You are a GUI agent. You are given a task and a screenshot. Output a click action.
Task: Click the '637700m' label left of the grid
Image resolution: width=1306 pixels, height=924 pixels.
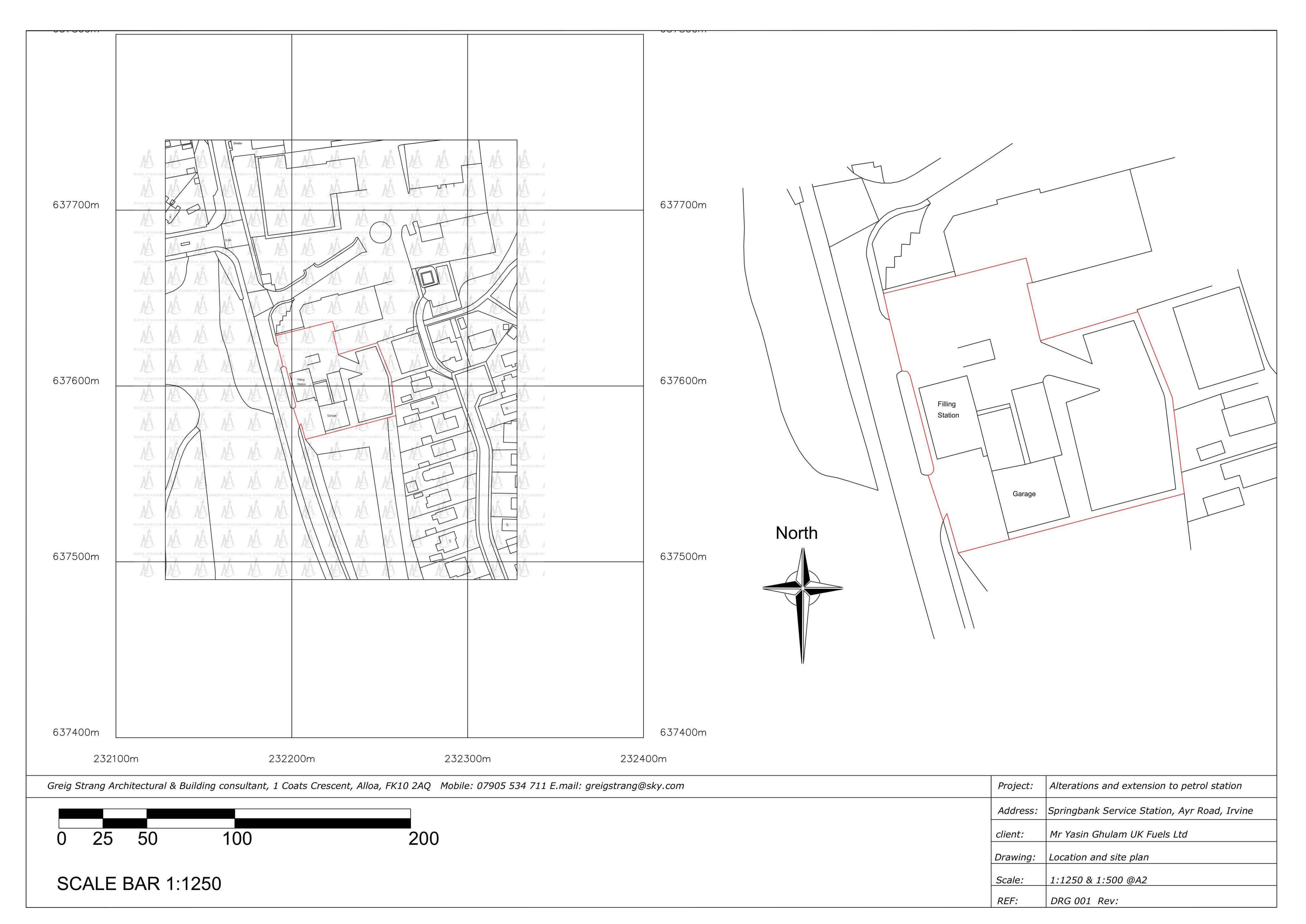click(76, 205)
